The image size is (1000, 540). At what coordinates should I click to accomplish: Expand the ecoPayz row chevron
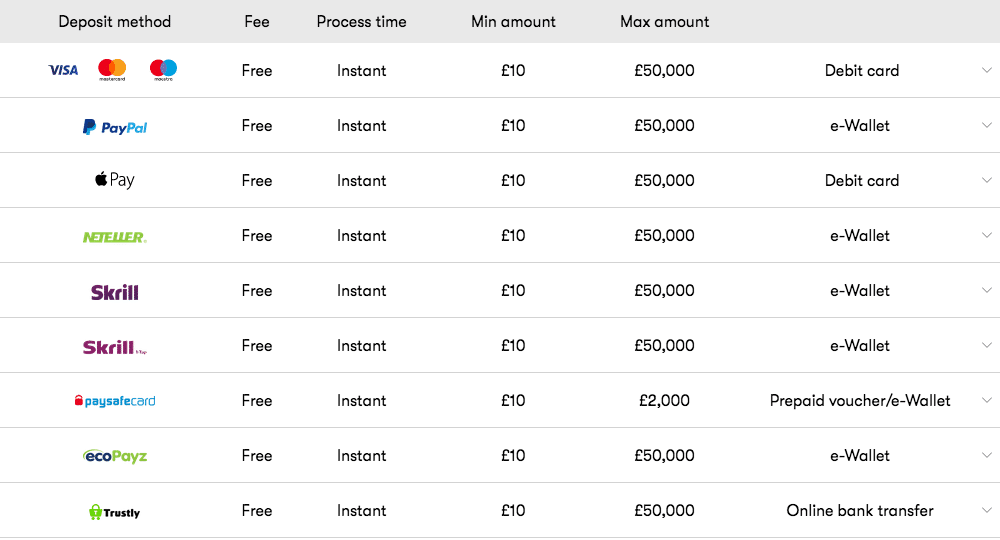(987, 455)
